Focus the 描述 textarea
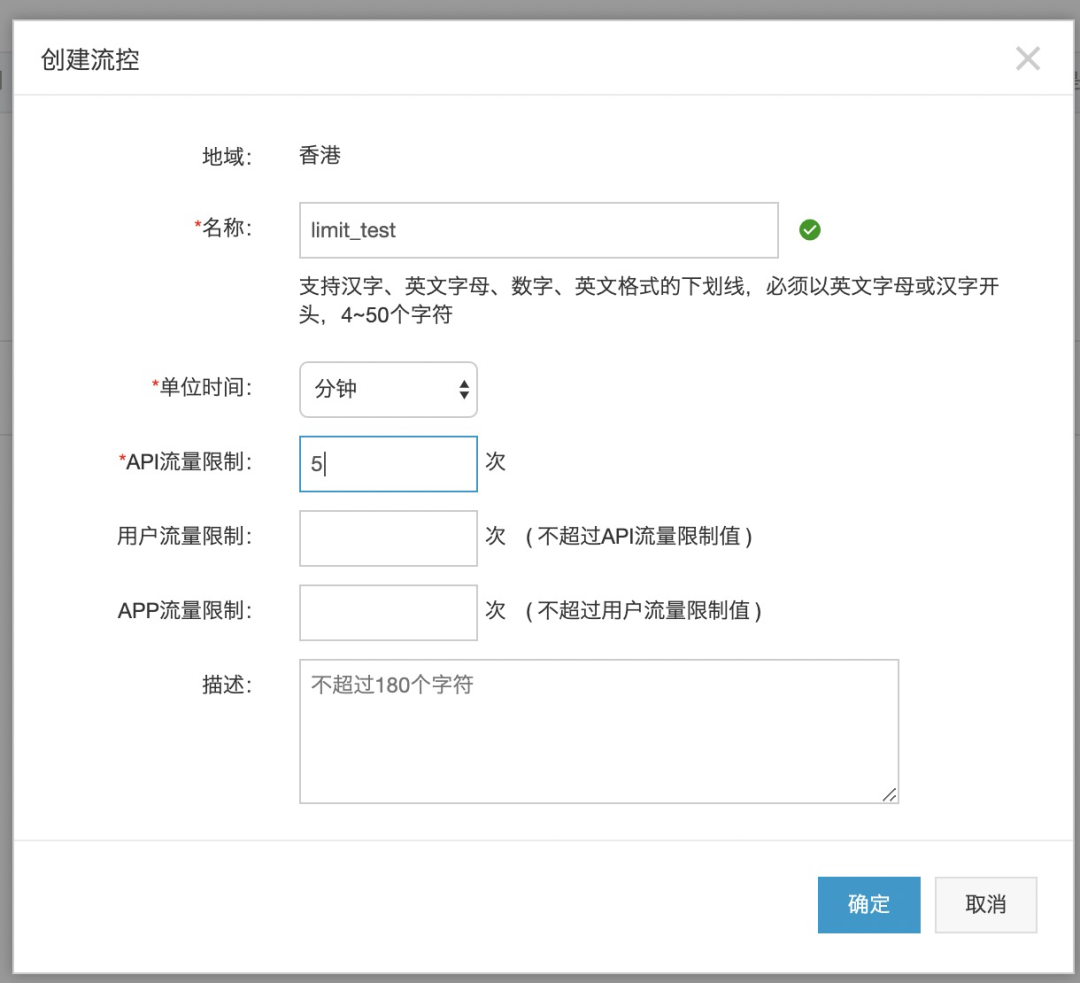The image size is (1080, 983). pos(599,731)
